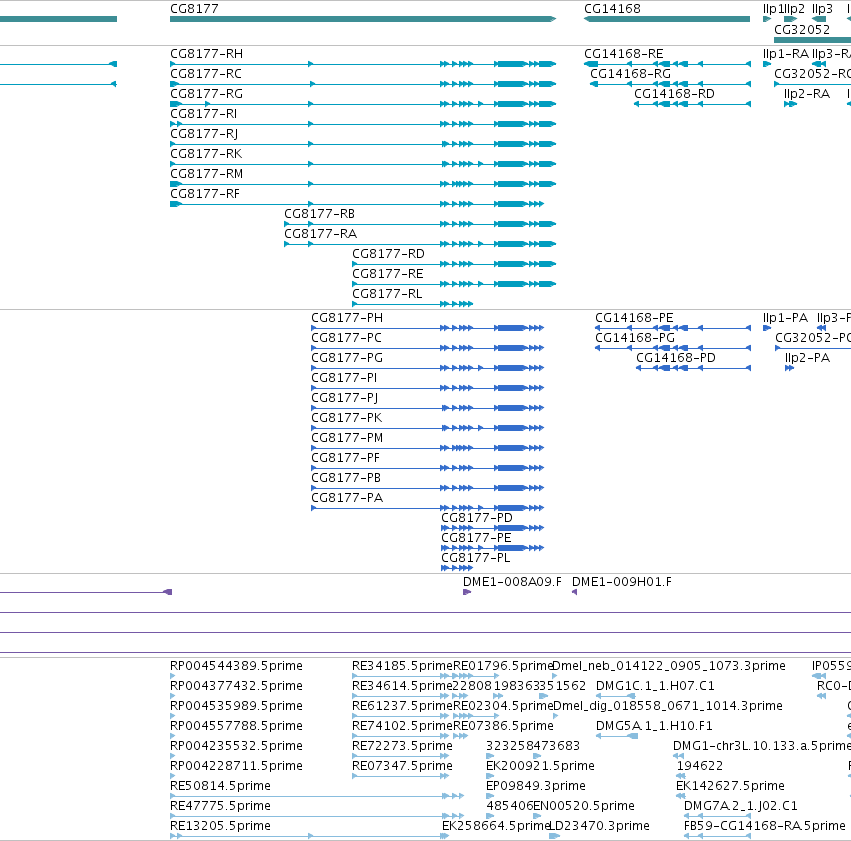The width and height of the screenshot is (851, 841).
Task: Open EST EK200921.5prime
Action: tap(540, 767)
